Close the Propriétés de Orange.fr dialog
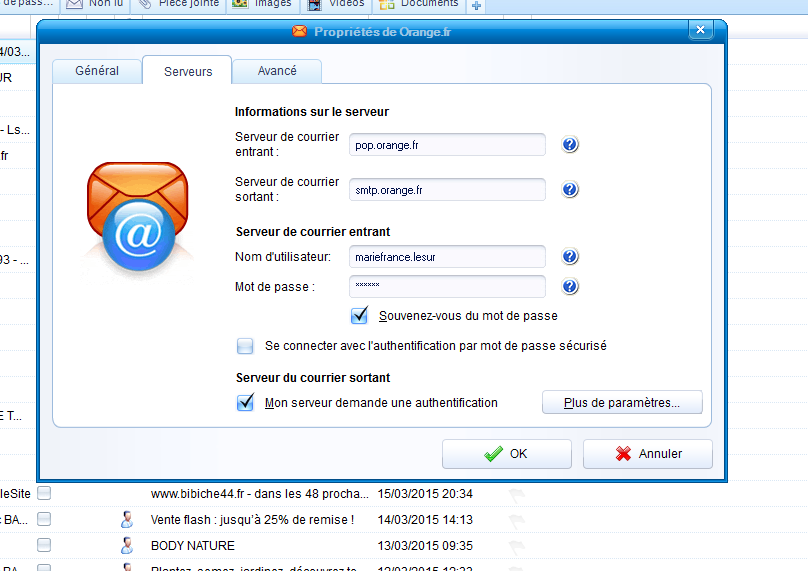 pos(701,30)
